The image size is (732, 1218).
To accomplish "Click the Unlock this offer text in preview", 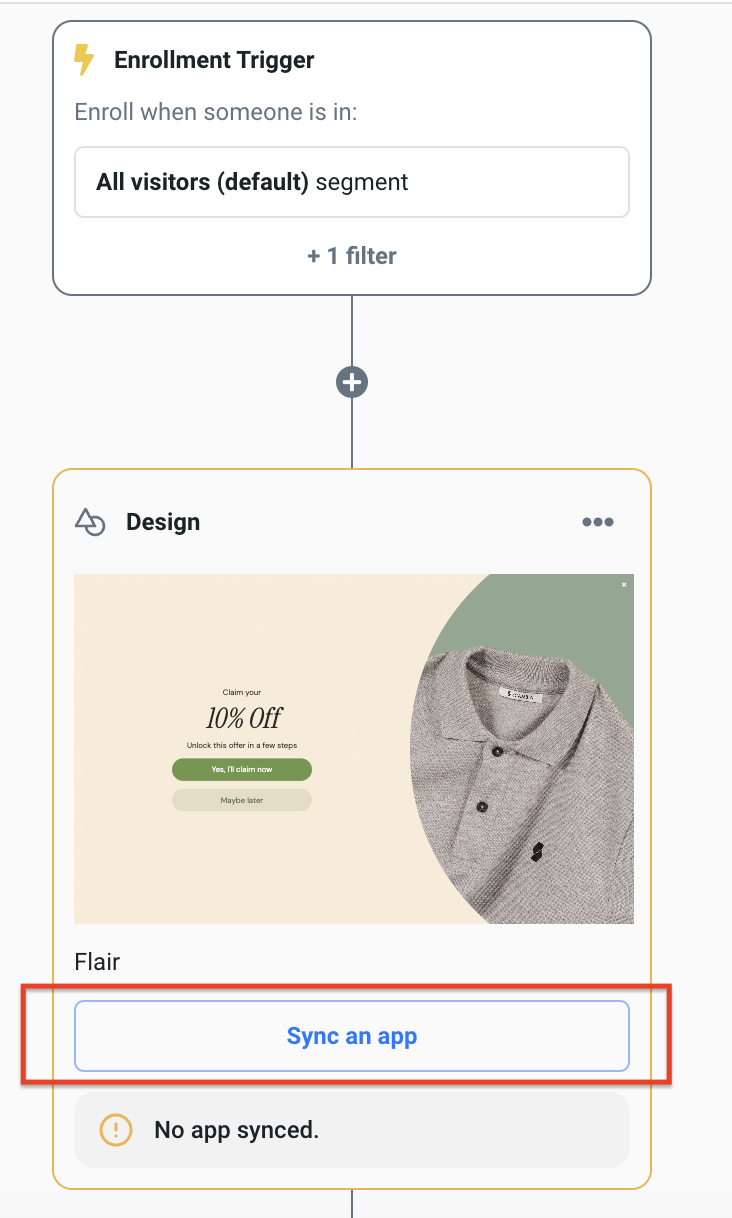I will pos(242,745).
